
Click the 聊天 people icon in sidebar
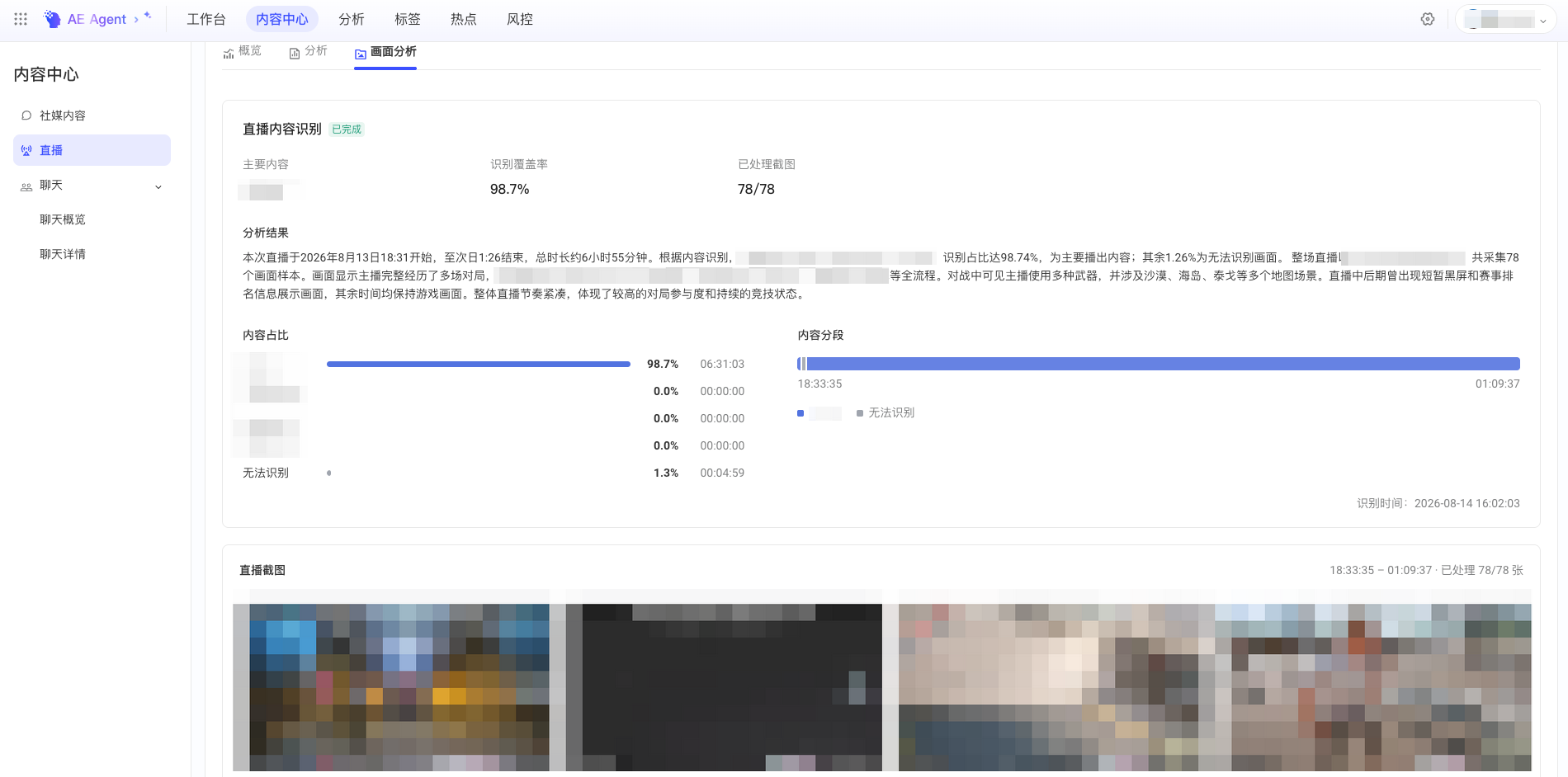pos(26,186)
